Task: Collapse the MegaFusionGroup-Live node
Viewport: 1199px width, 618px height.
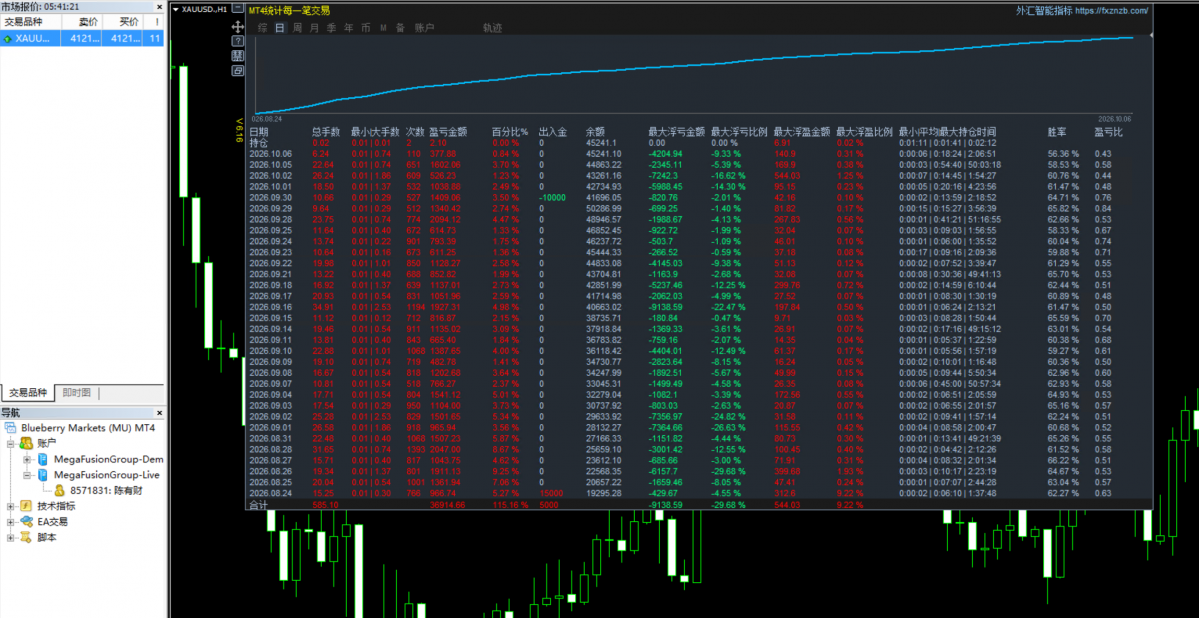Action: [x=28, y=475]
